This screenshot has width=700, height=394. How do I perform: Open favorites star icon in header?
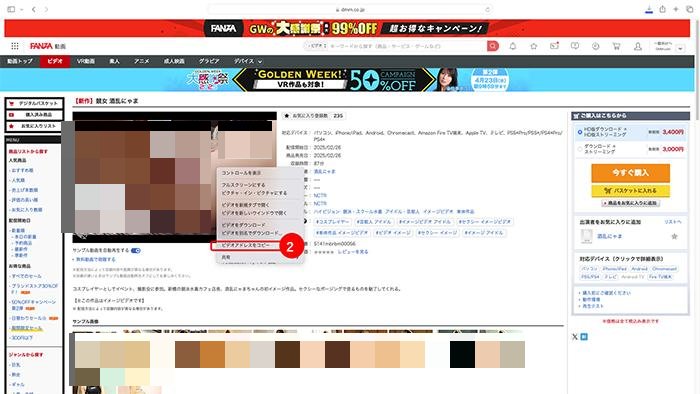[533, 46]
